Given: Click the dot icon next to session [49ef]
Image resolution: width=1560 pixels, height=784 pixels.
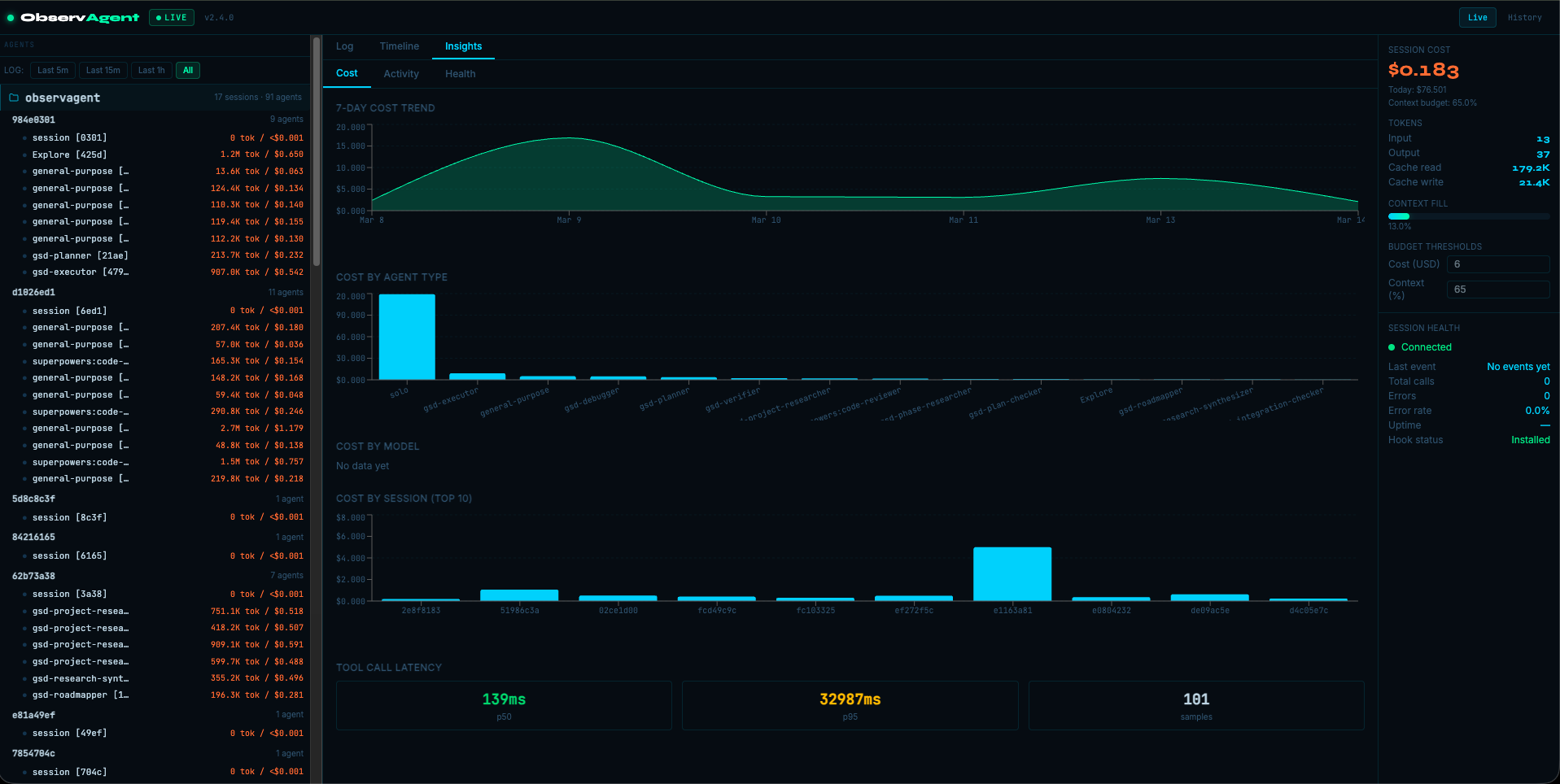Looking at the screenshot, I should [24, 732].
